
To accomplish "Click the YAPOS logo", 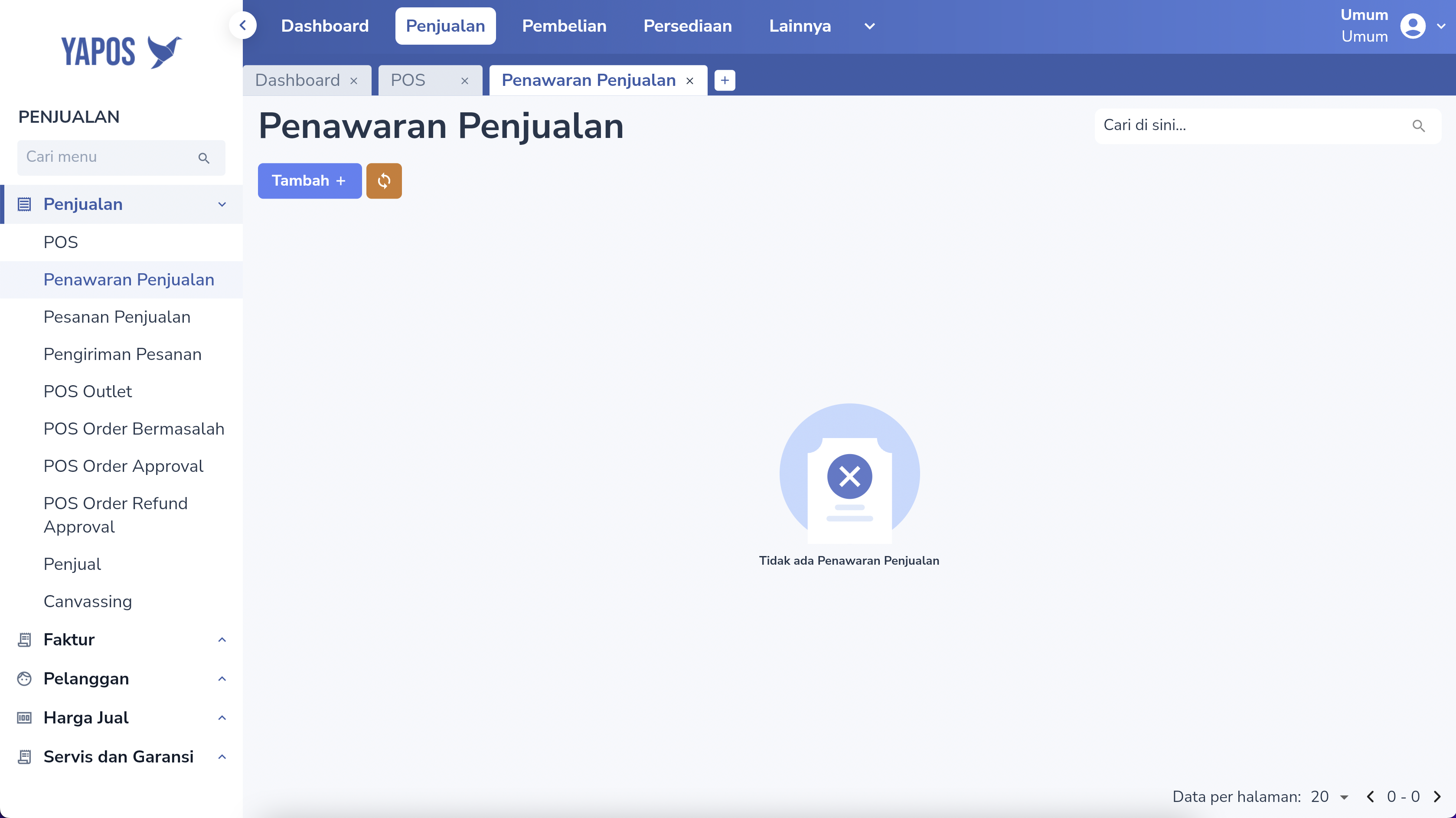I will pyautogui.click(x=121, y=52).
